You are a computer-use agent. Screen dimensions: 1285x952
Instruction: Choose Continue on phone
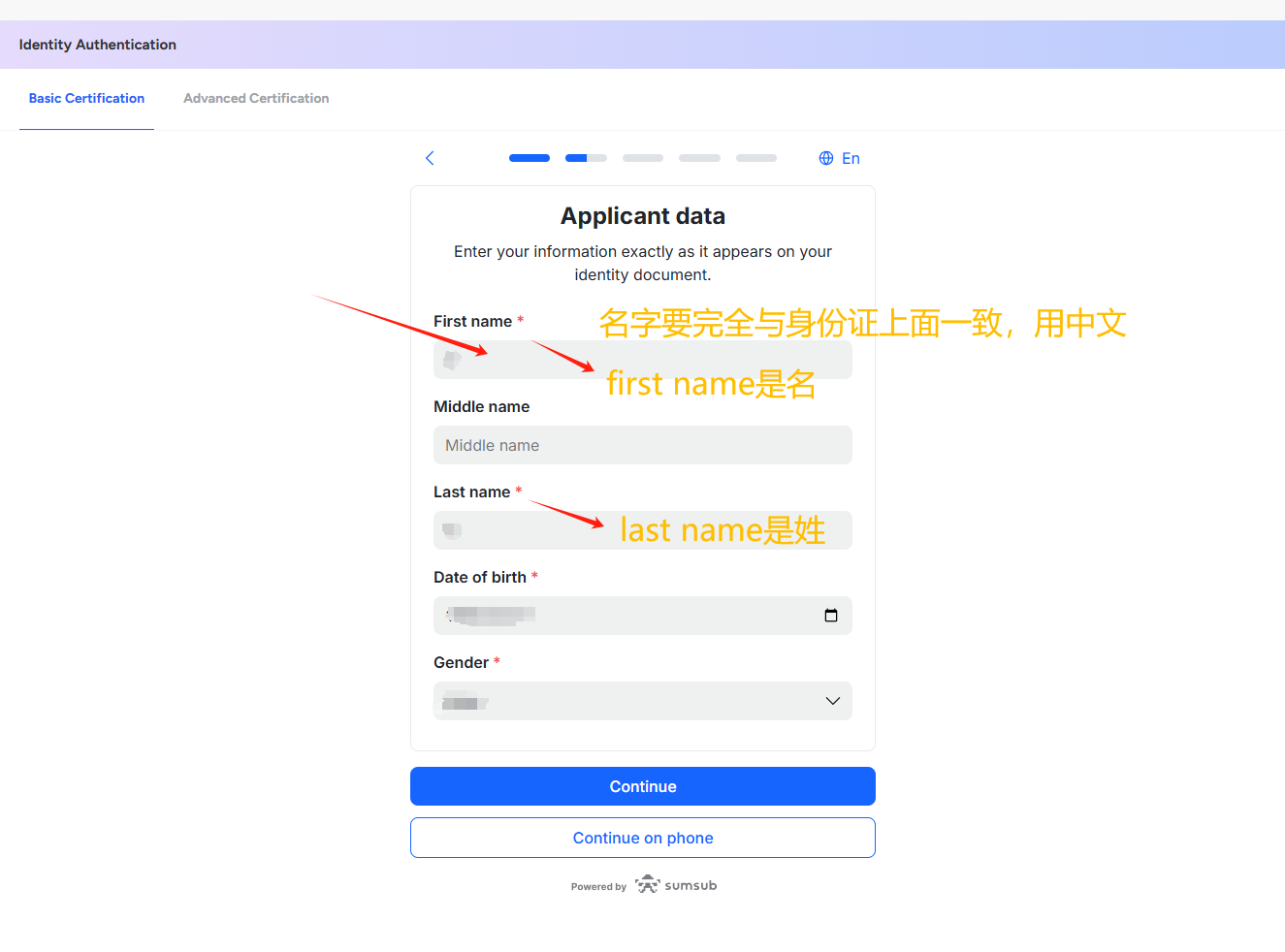pyautogui.click(x=642, y=838)
